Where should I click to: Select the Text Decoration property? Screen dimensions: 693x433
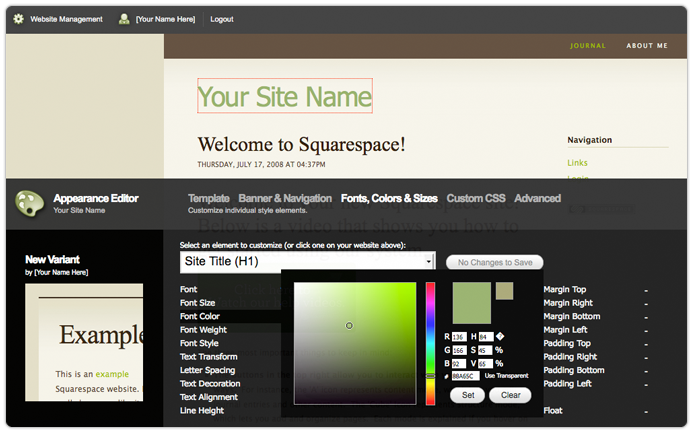210,384
